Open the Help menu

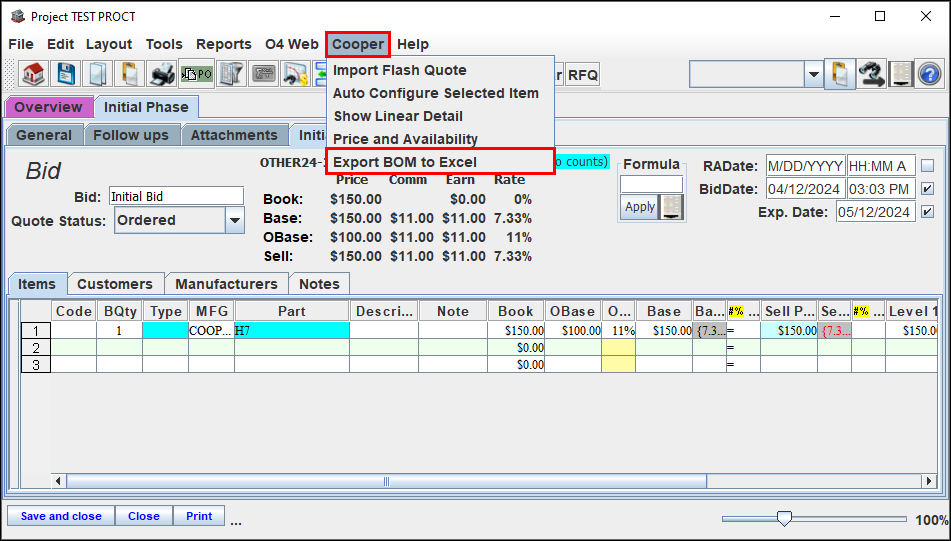[413, 44]
